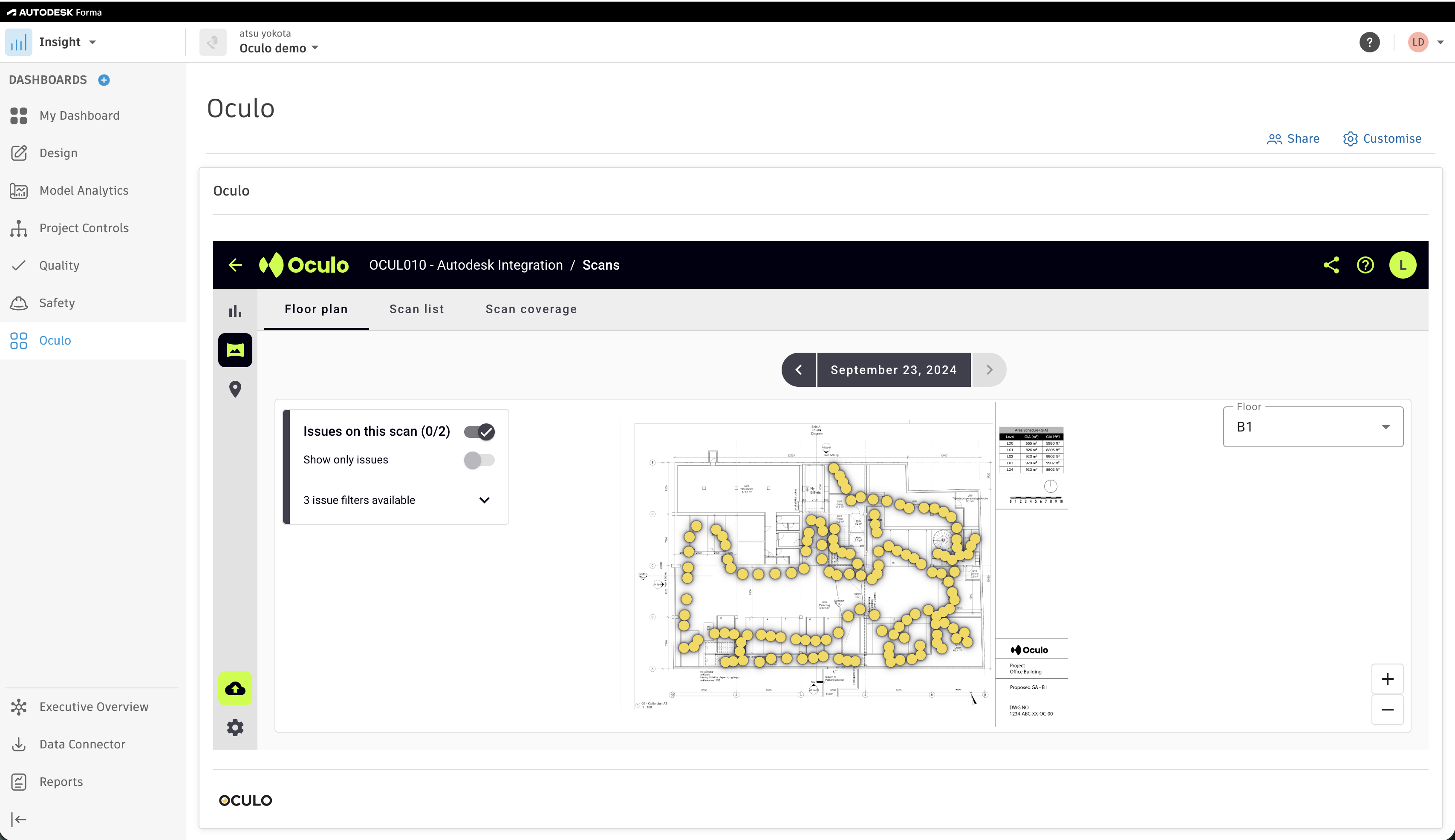The image size is (1455, 840).
Task: Click the Share link
Action: click(x=1293, y=138)
